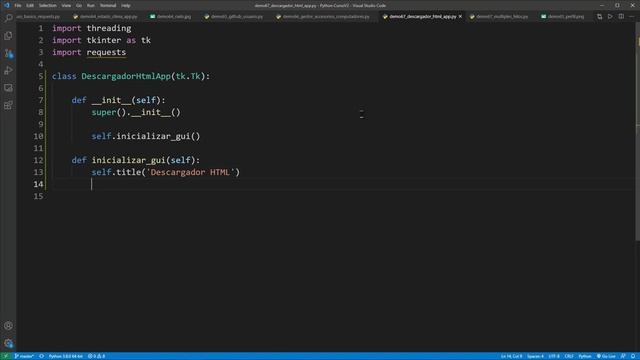
Task: Open the File menu
Action: pos(18,6)
